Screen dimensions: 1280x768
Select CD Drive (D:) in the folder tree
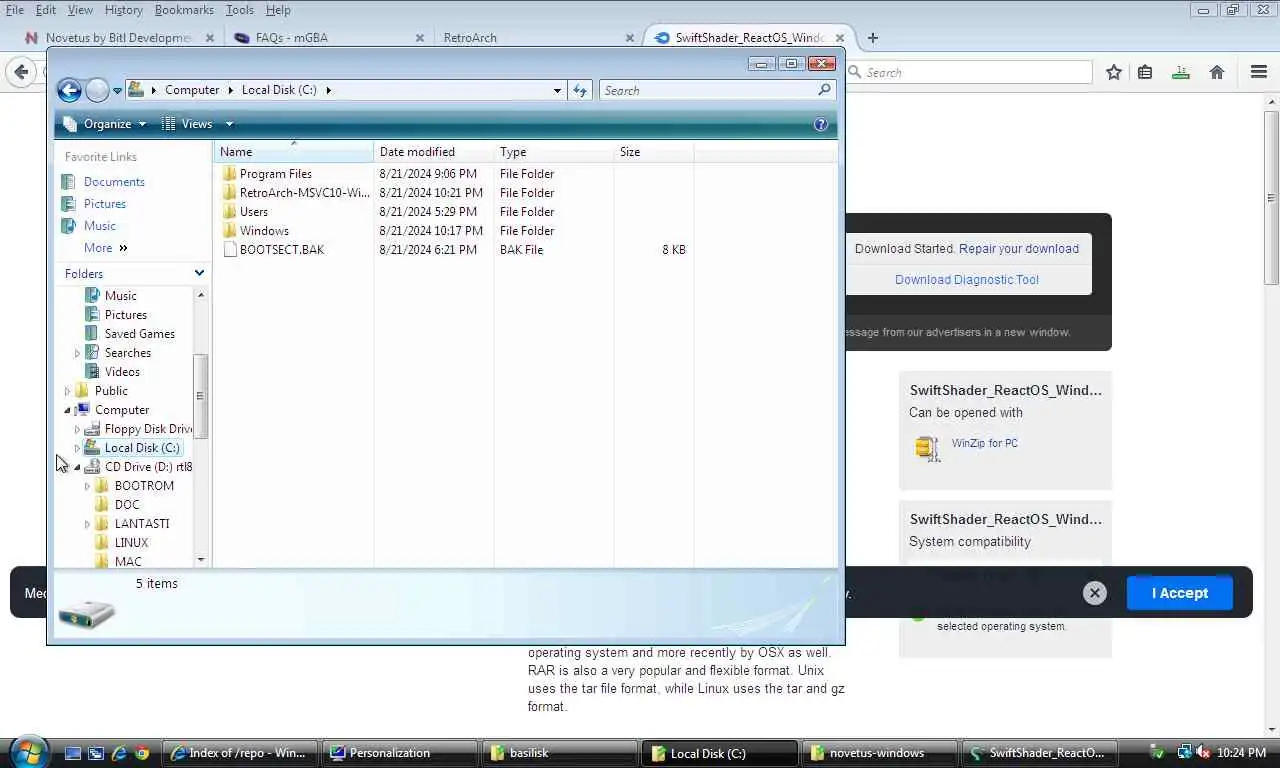148,467
